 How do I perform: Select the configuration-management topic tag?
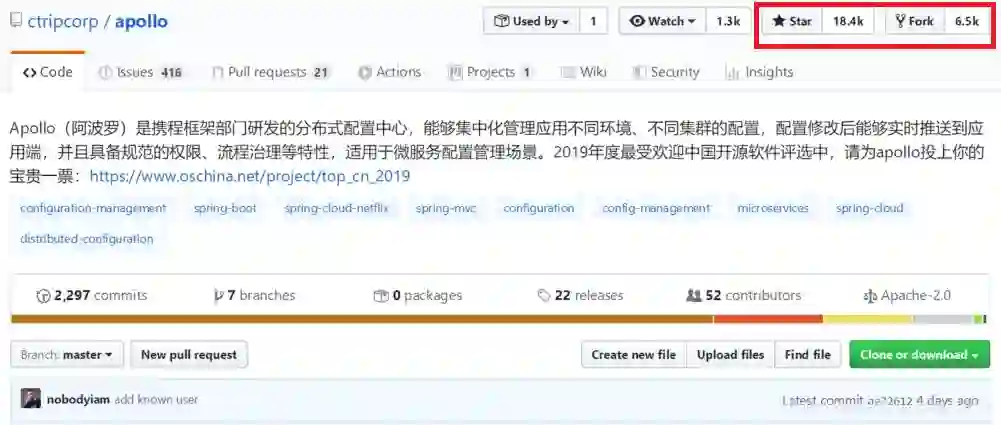pos(93,208)
